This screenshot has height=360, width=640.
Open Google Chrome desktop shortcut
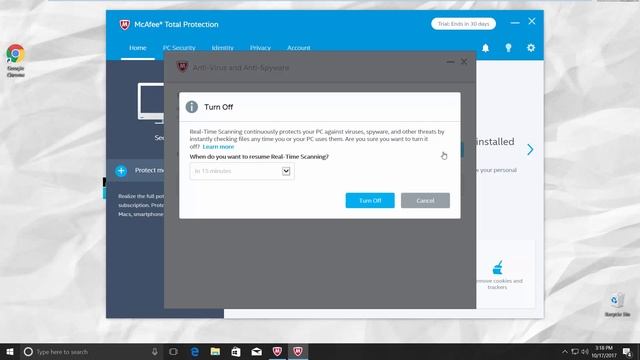[16, 60]
